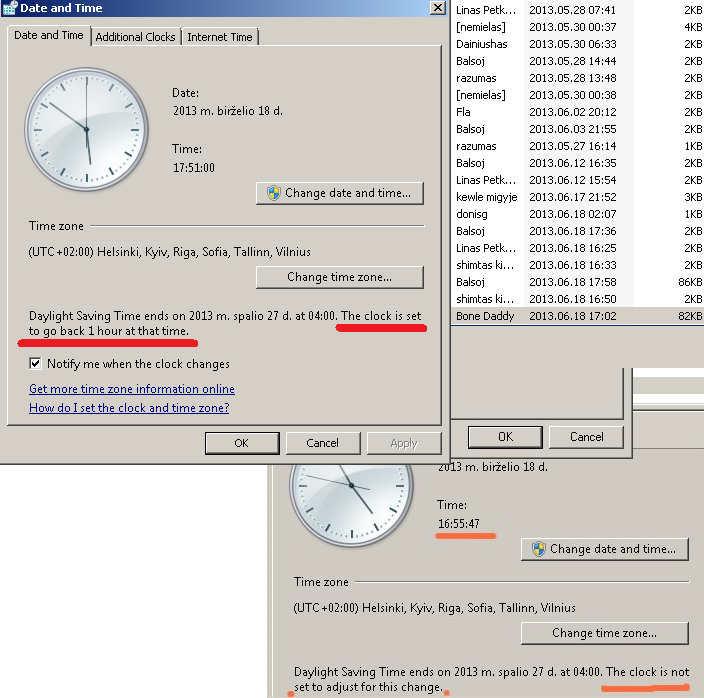Switch to the Additional Clocks tab
This screenshot has width=704, height=698.
point(135,37)
